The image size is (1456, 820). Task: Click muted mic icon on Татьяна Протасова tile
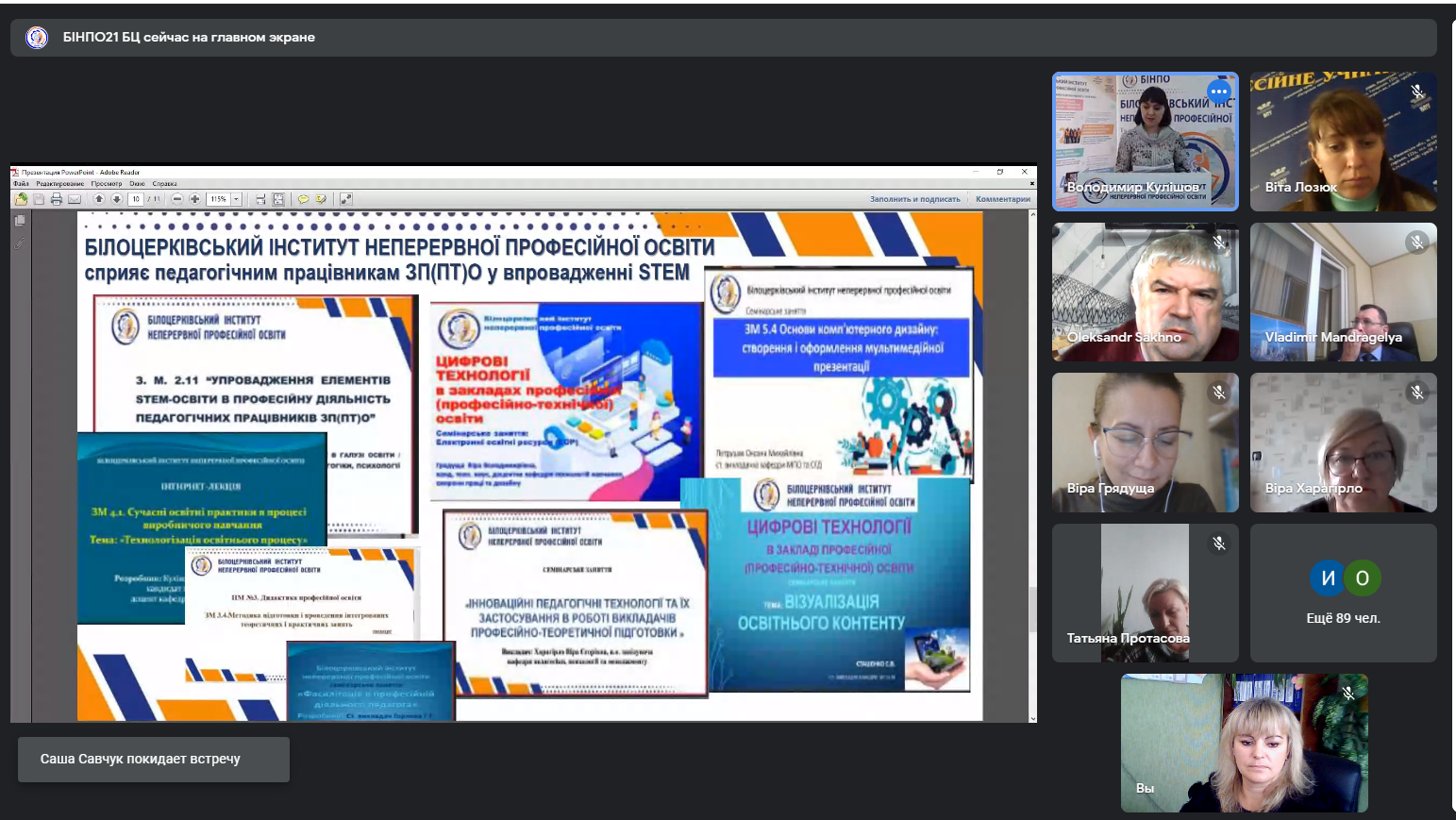coord(1219,543)
